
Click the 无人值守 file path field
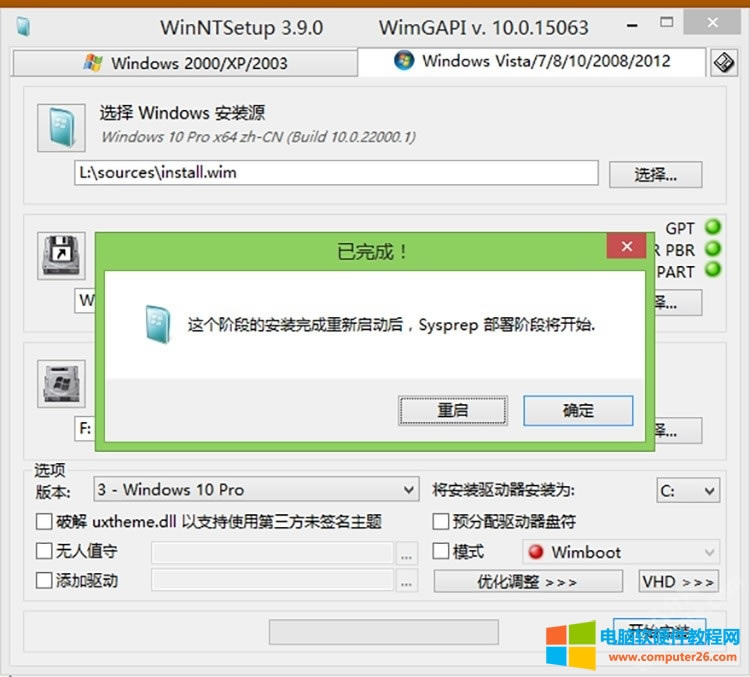point(273,553)
